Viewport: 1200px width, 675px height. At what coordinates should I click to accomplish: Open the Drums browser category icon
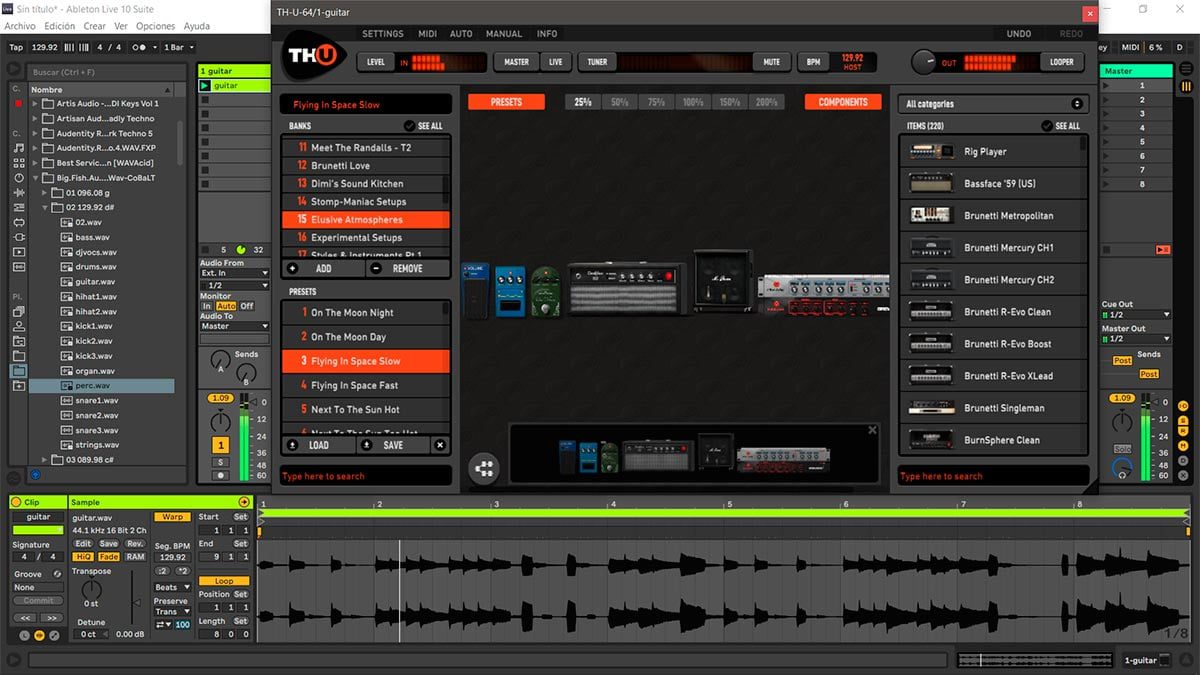pos(18,163)
